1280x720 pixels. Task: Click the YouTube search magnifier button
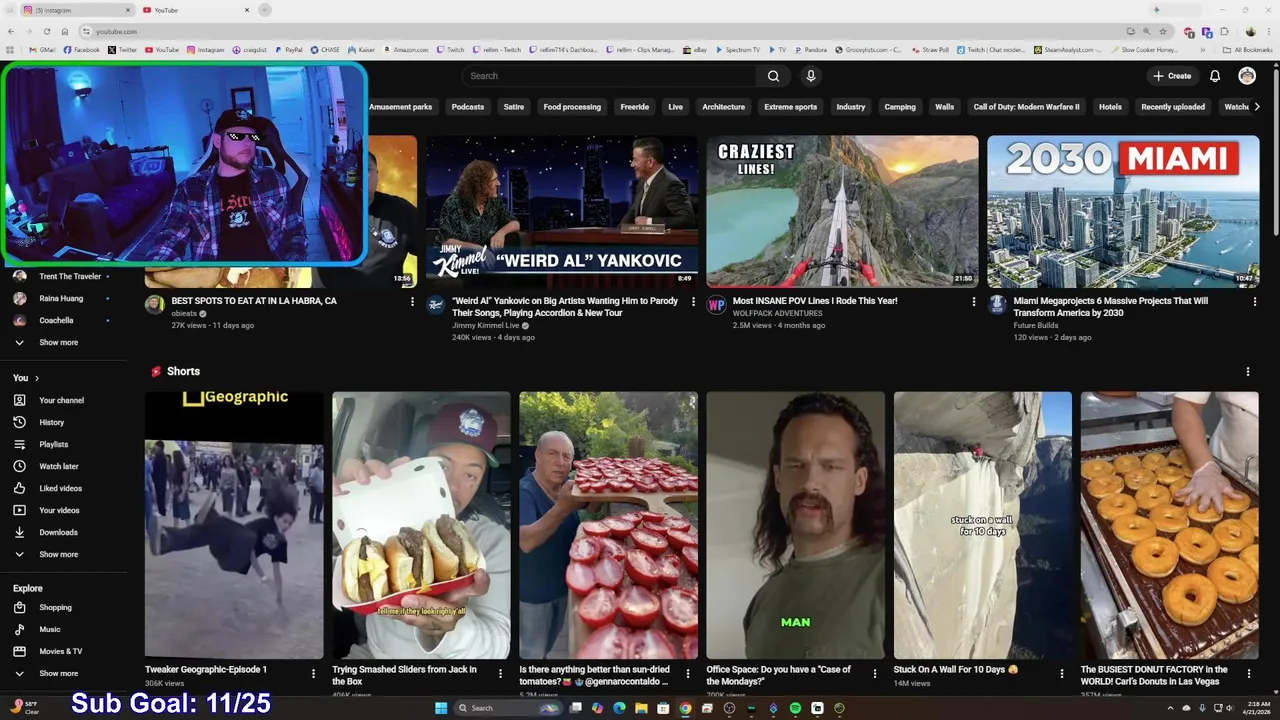[773, 76]
